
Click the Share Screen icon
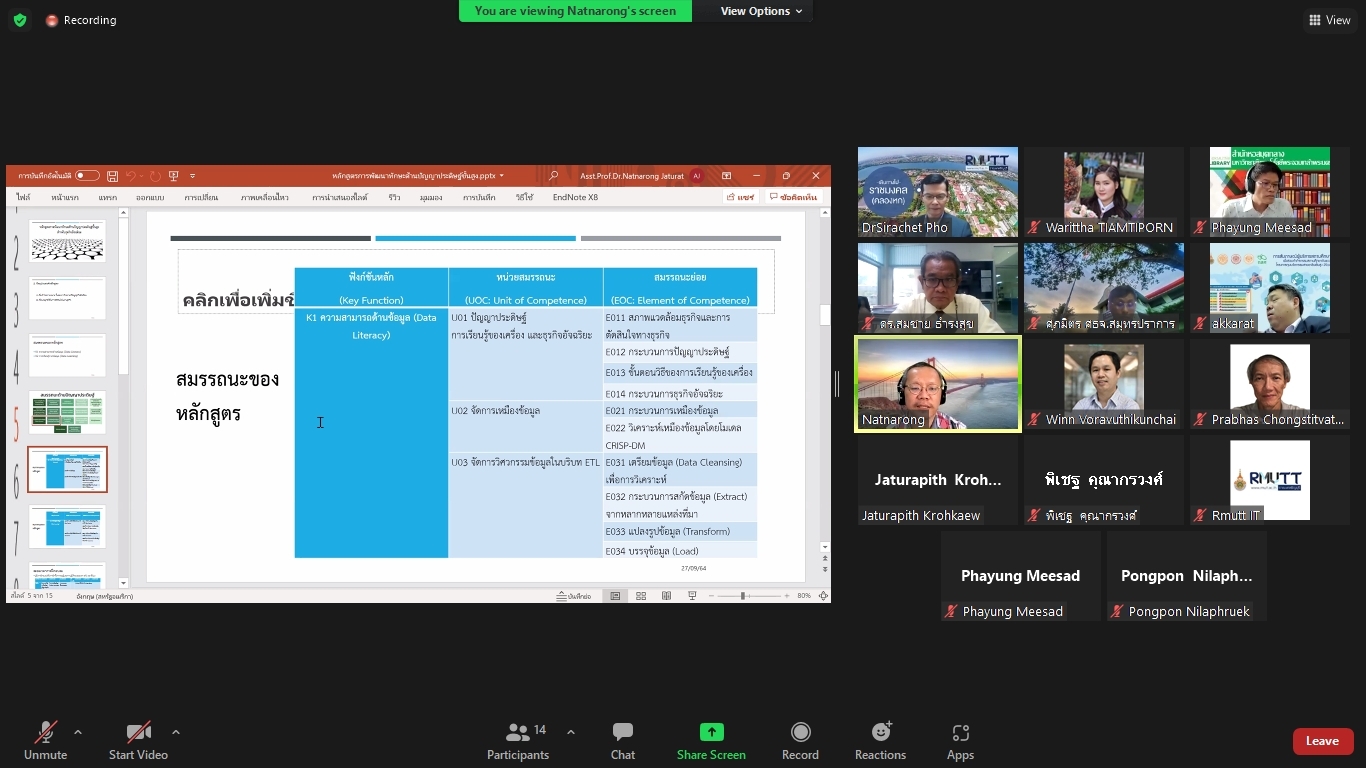[x=711, y=733]
